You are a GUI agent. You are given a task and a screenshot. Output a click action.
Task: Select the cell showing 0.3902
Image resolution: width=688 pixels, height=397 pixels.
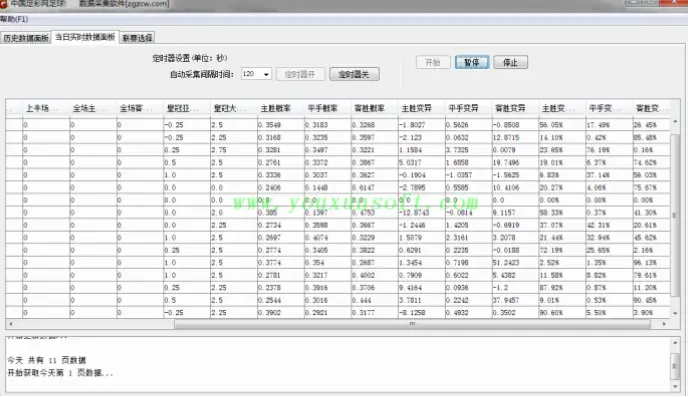tap(280, 313)
